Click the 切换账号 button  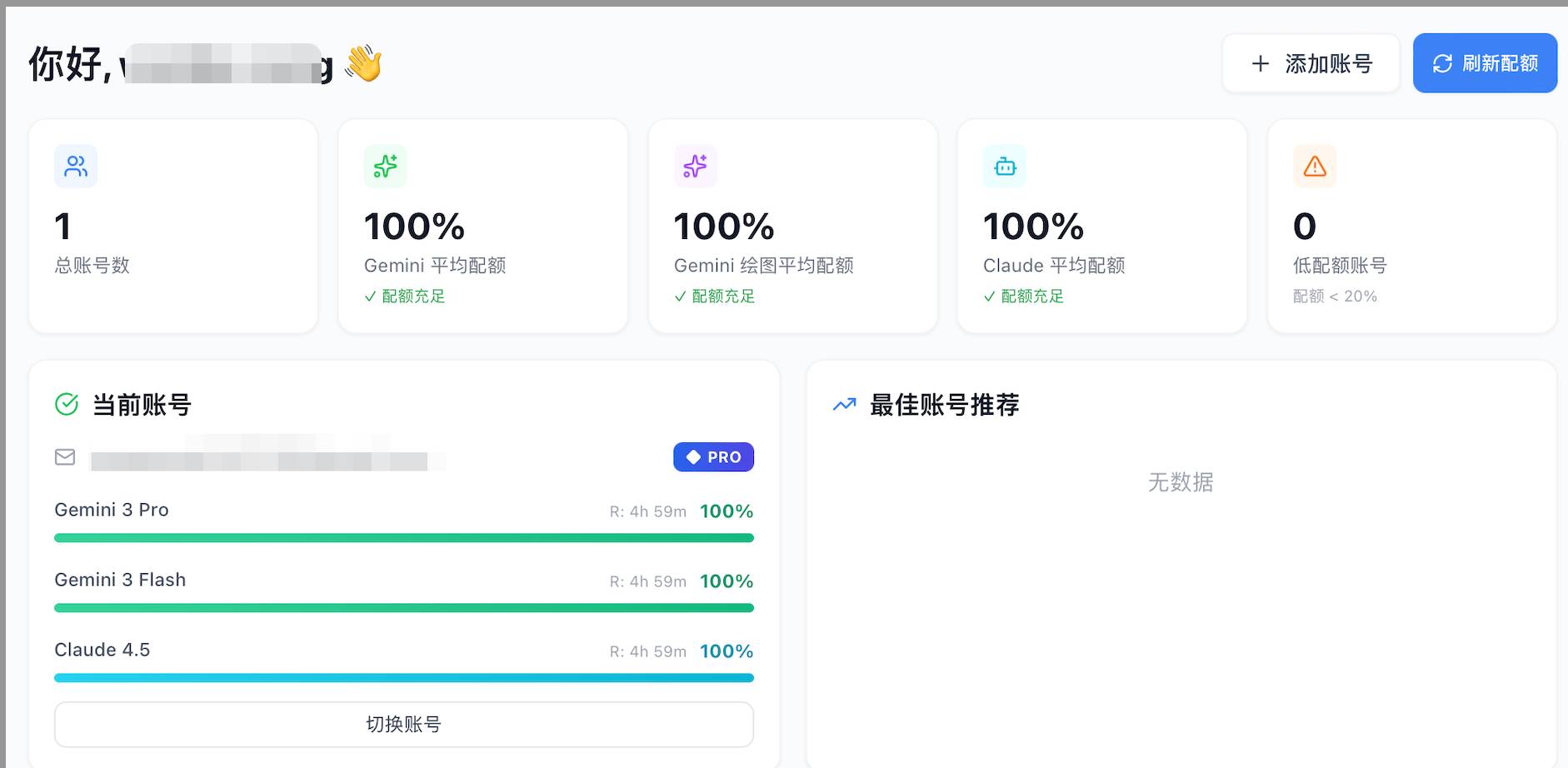[404, 725]
